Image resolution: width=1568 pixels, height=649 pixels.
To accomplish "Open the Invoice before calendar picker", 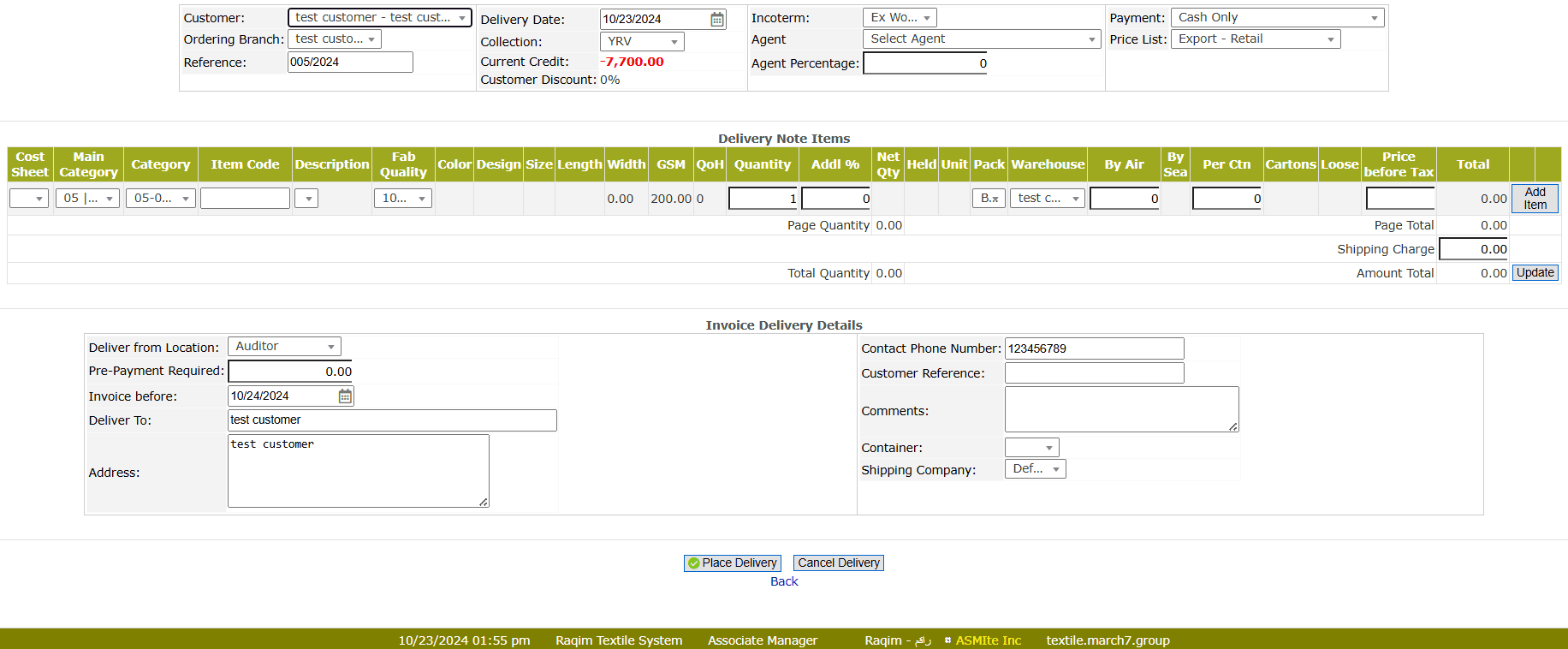I will click(345, 396).
